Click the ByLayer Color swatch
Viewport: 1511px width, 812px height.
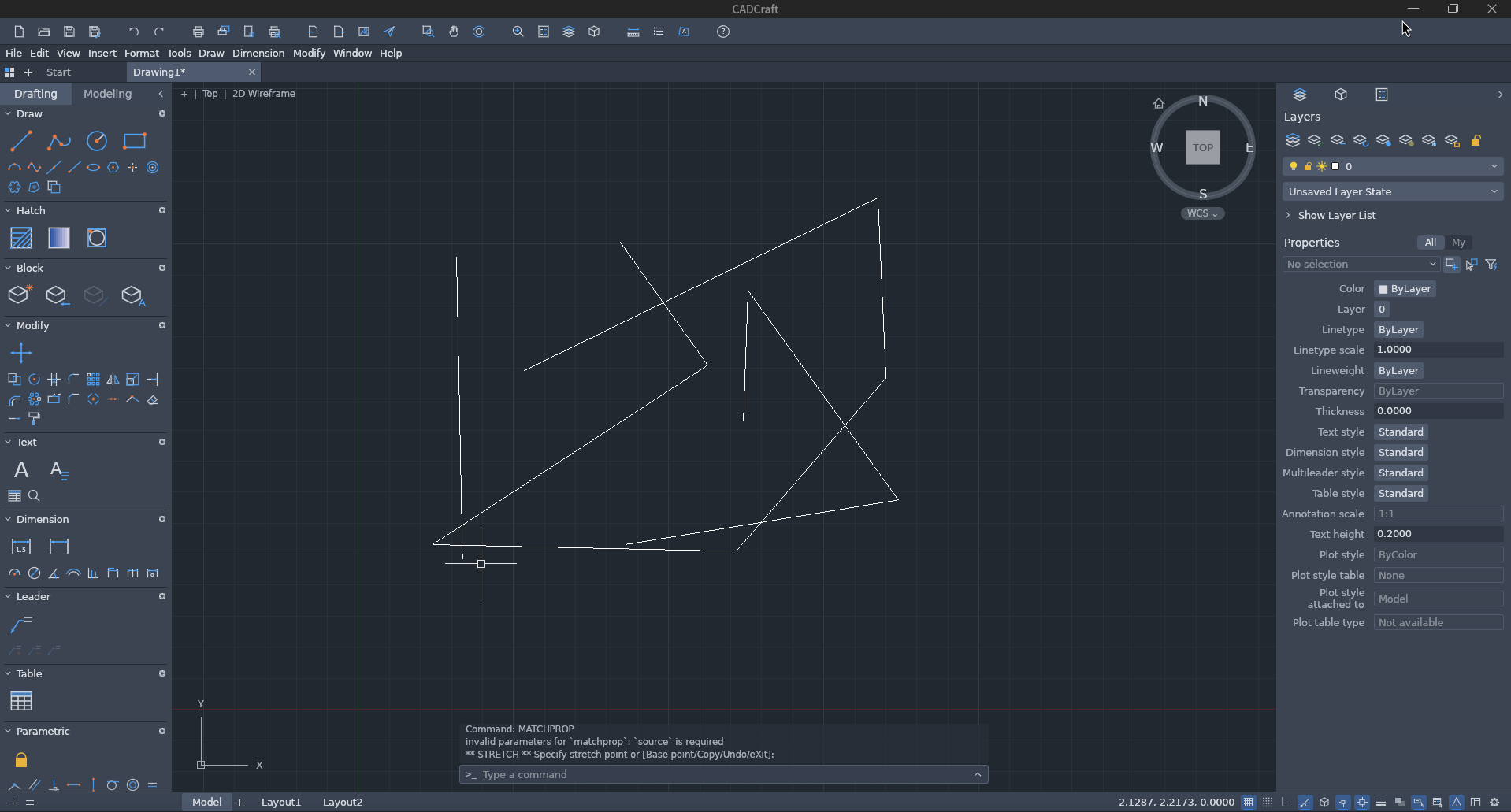pyautogui.click(x=1405, y=289)
